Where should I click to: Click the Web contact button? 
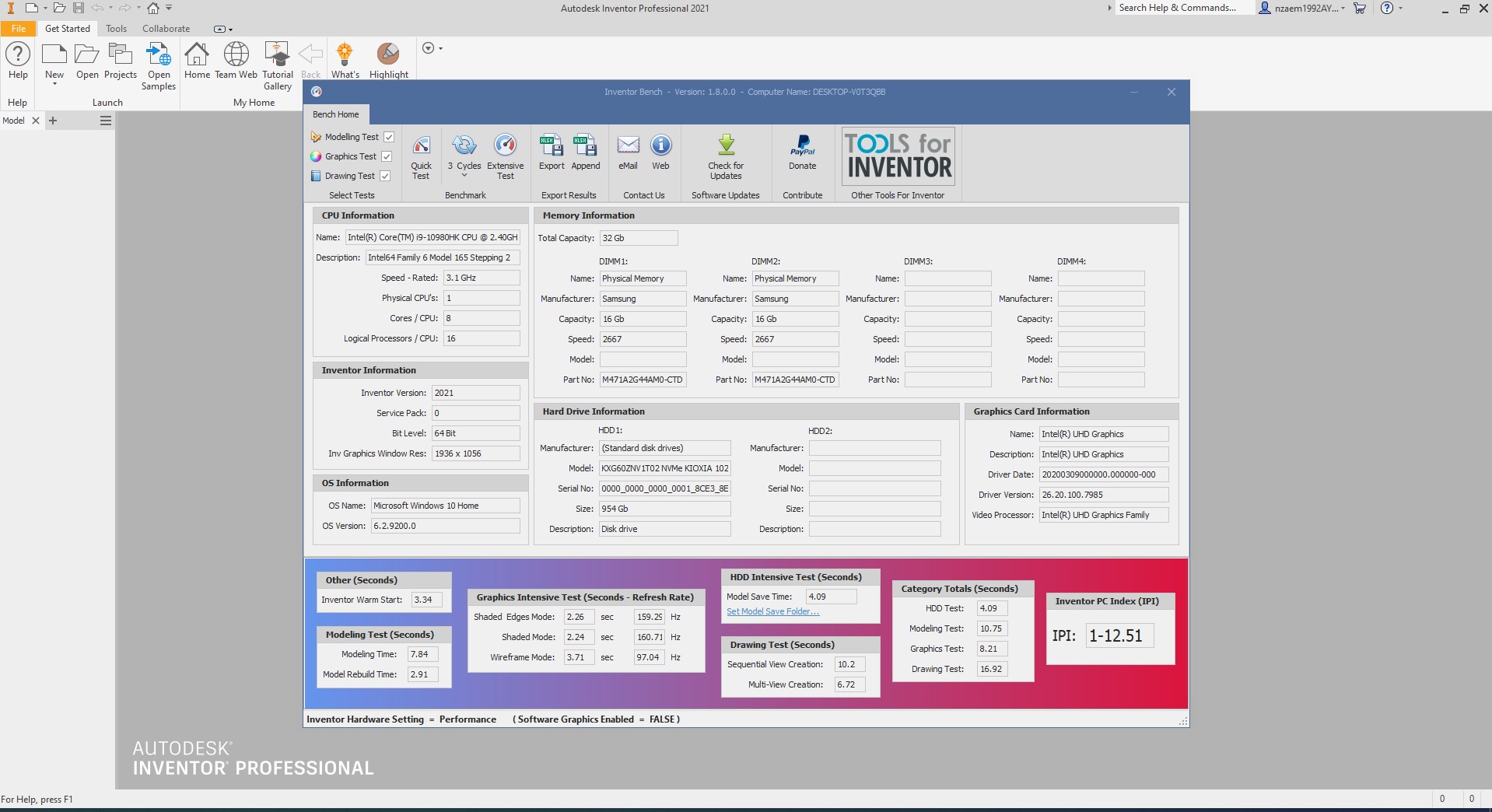click(x=660, y=154)
